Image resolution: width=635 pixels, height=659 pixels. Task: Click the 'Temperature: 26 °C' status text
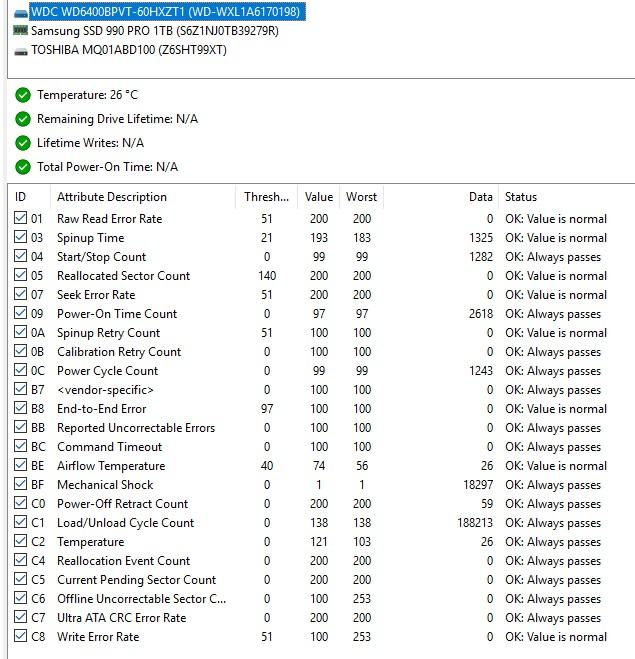87,95
